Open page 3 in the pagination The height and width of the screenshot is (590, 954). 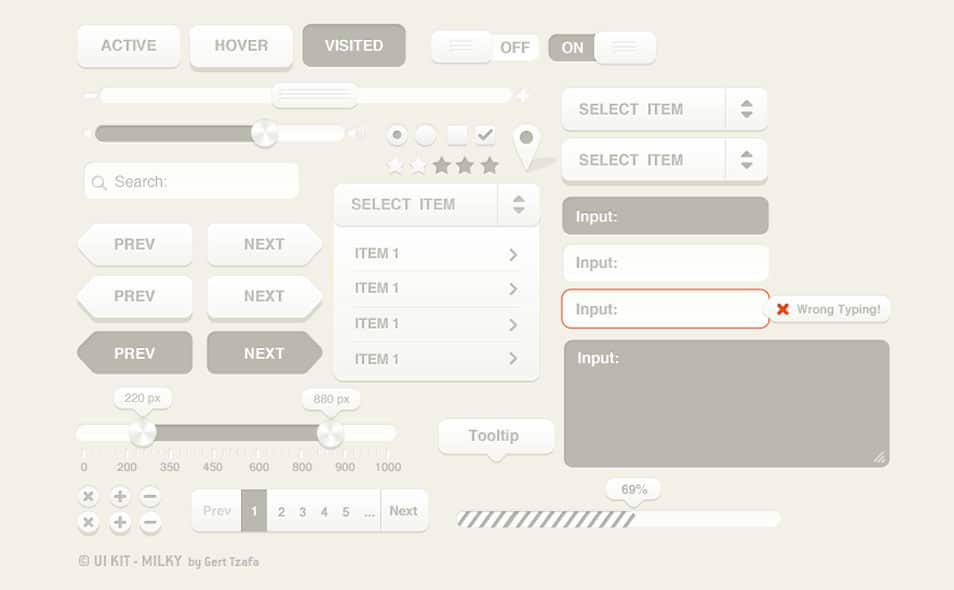tap(301, 511)
